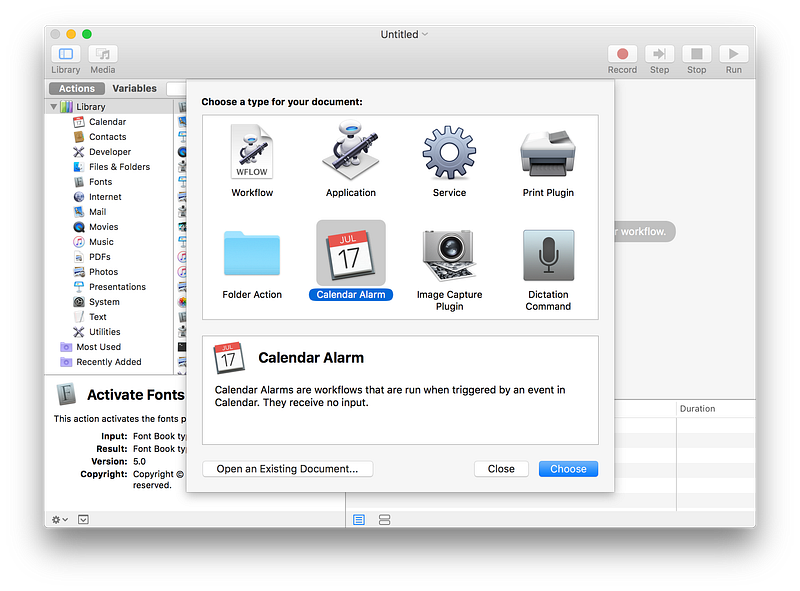Show the variables split view icon
Viewport: 800px width, 591px height.
[384, 520]
